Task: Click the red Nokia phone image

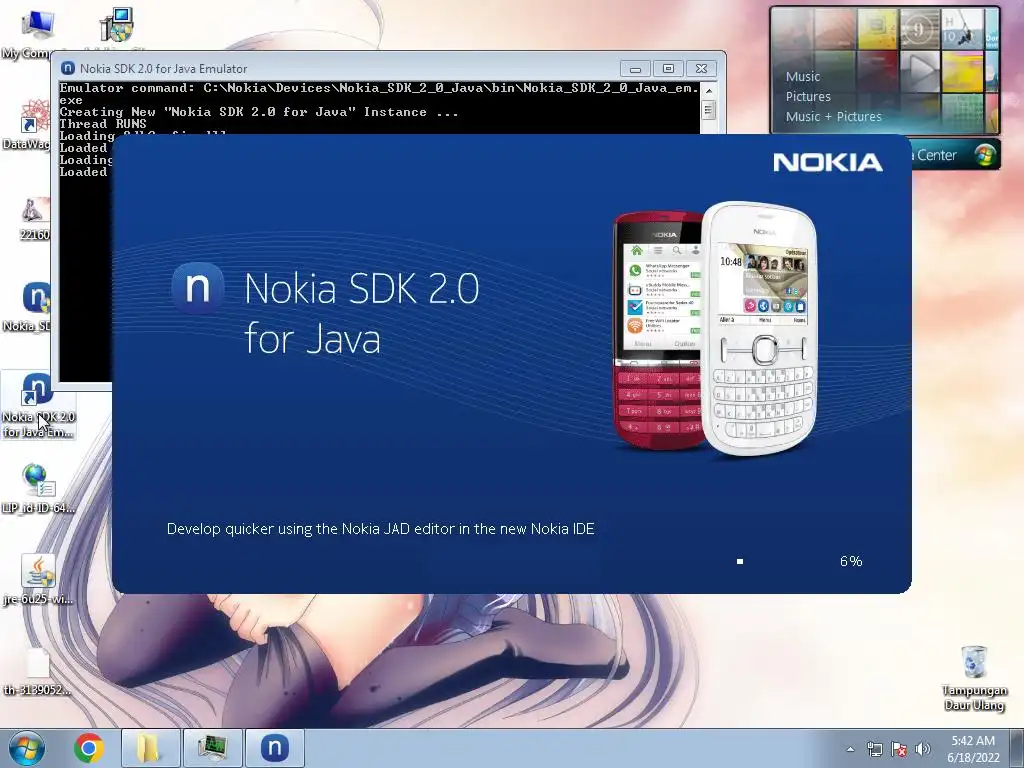Action: [658, 330]
